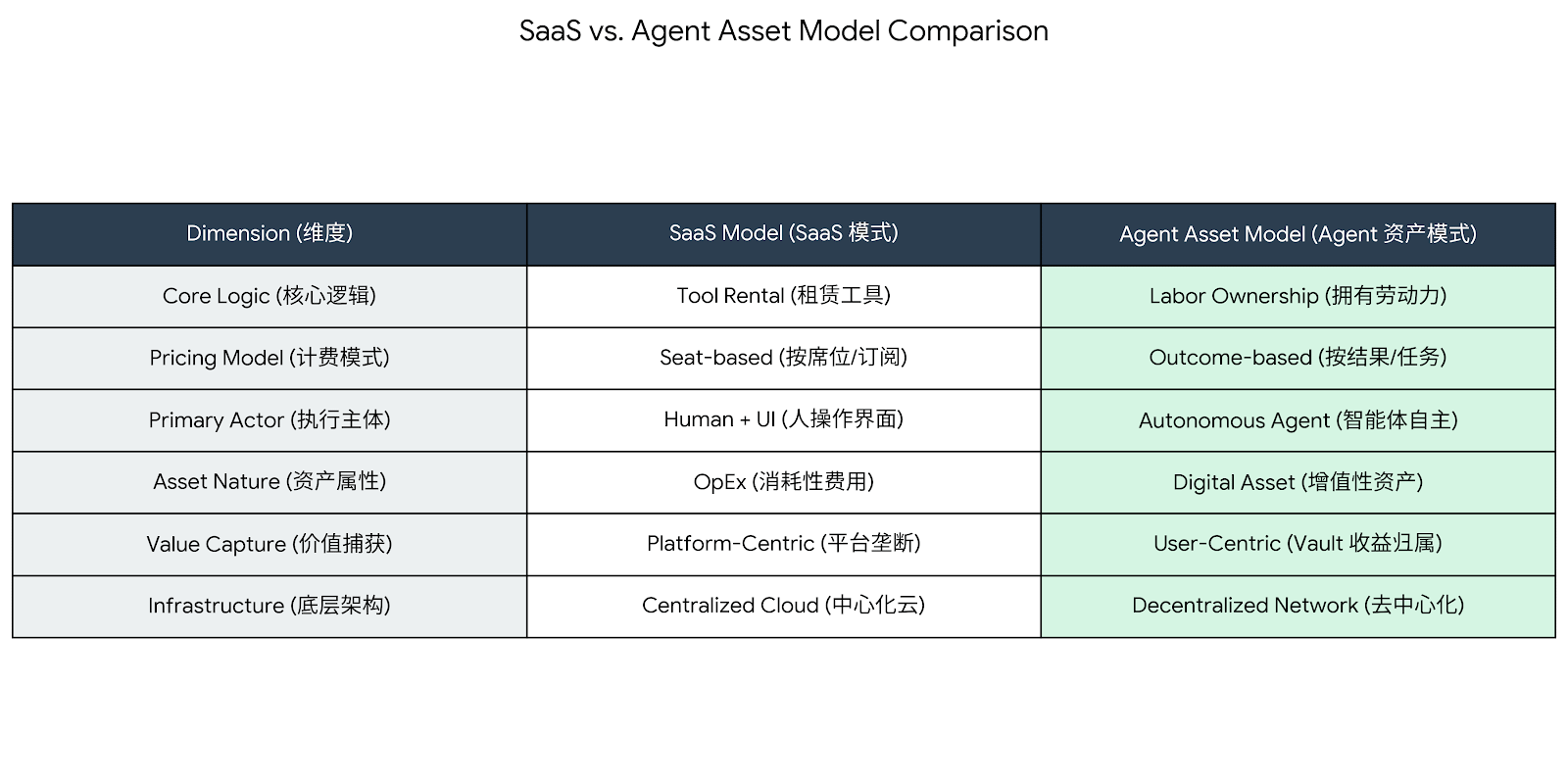Image resolution: width=1568 pixels, height=784 pixels.
Task: Click the SaaS Model column header
Action: tap(783, 233)
